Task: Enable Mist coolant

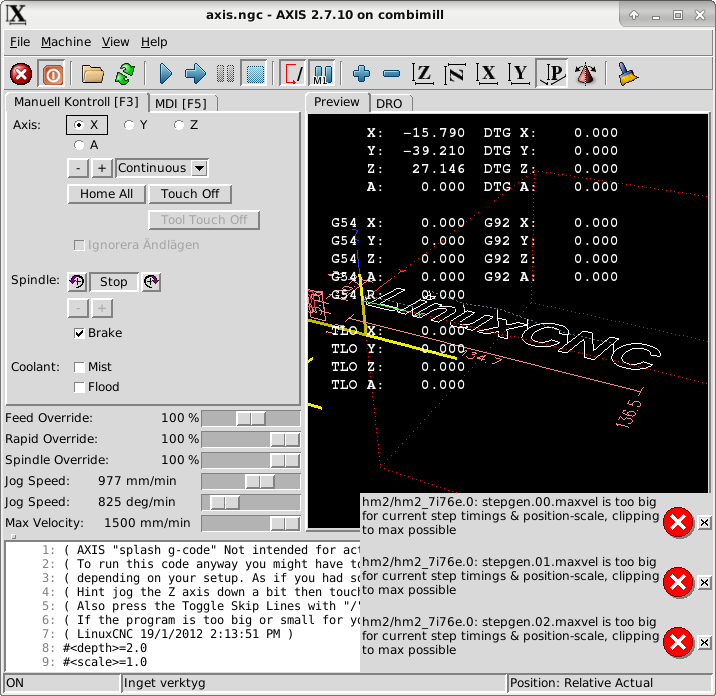Action: [x=79, y=367]
